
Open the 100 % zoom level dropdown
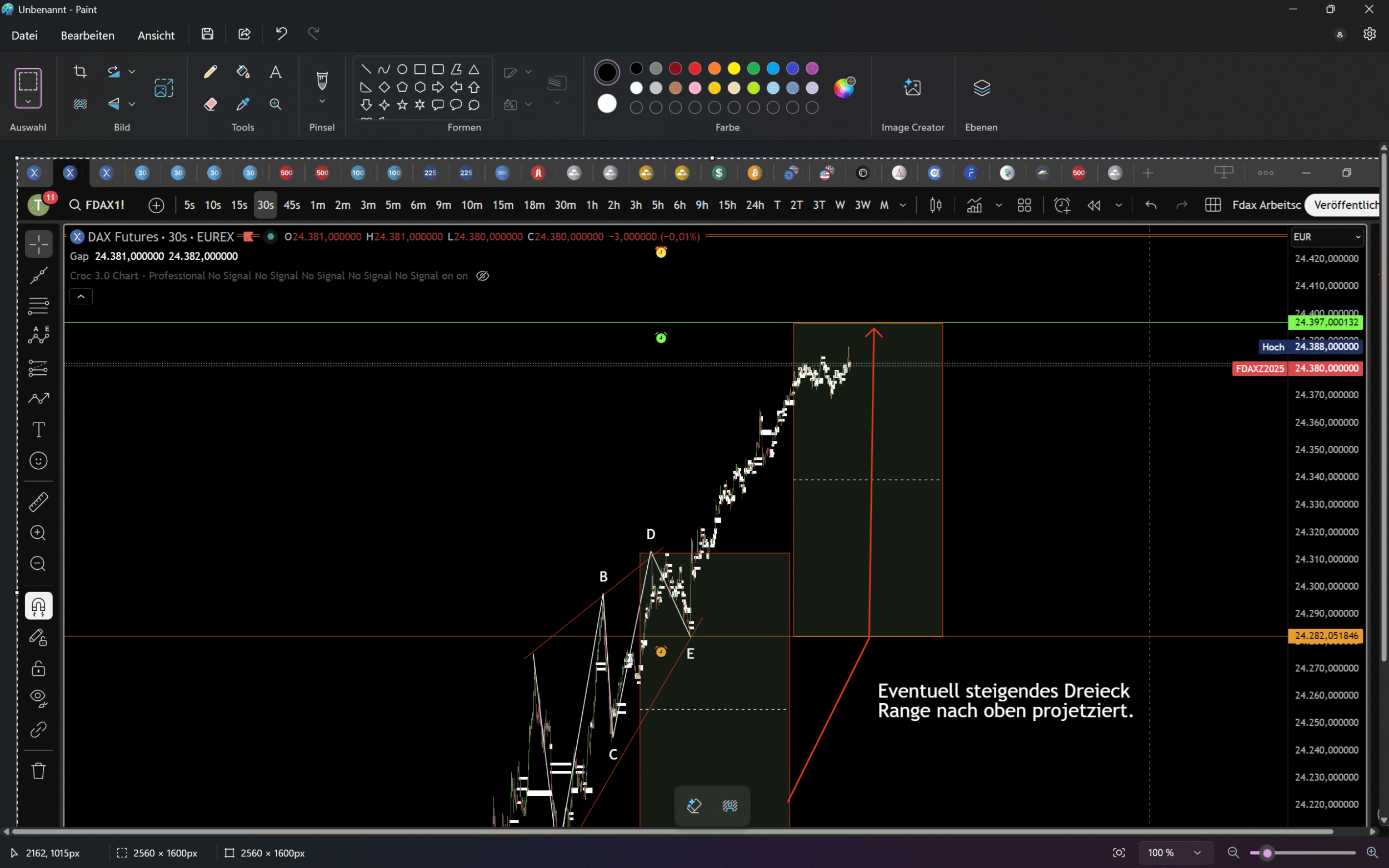pyautogui.click(x=1197, y=852)
